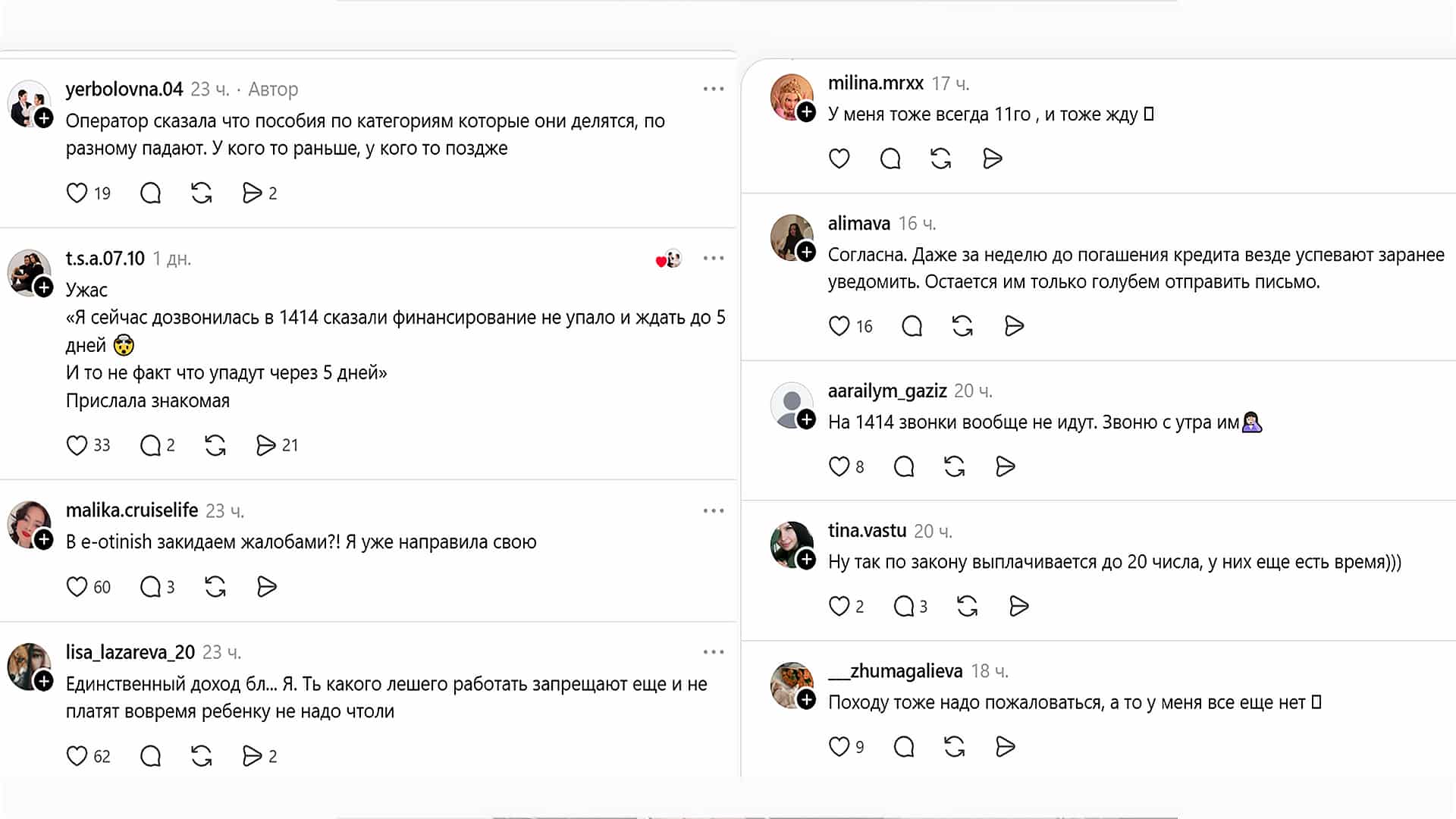Click milina.mrxx's profile avatar

(789, 96)
